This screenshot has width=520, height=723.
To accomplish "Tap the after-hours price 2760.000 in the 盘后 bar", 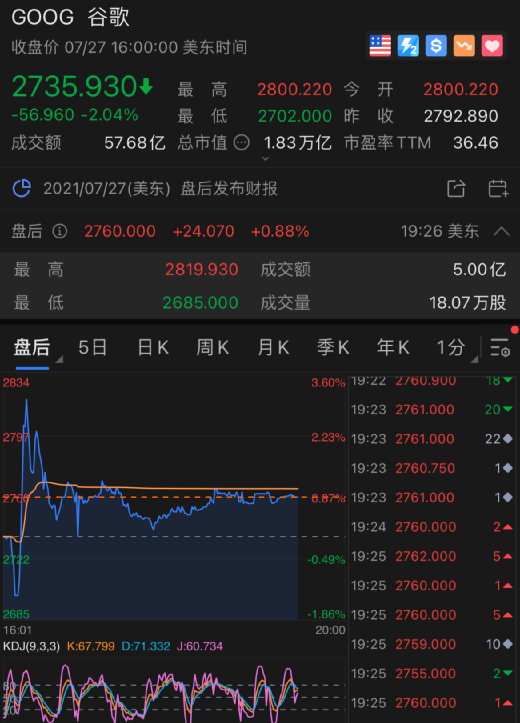I will pos(120,231).
